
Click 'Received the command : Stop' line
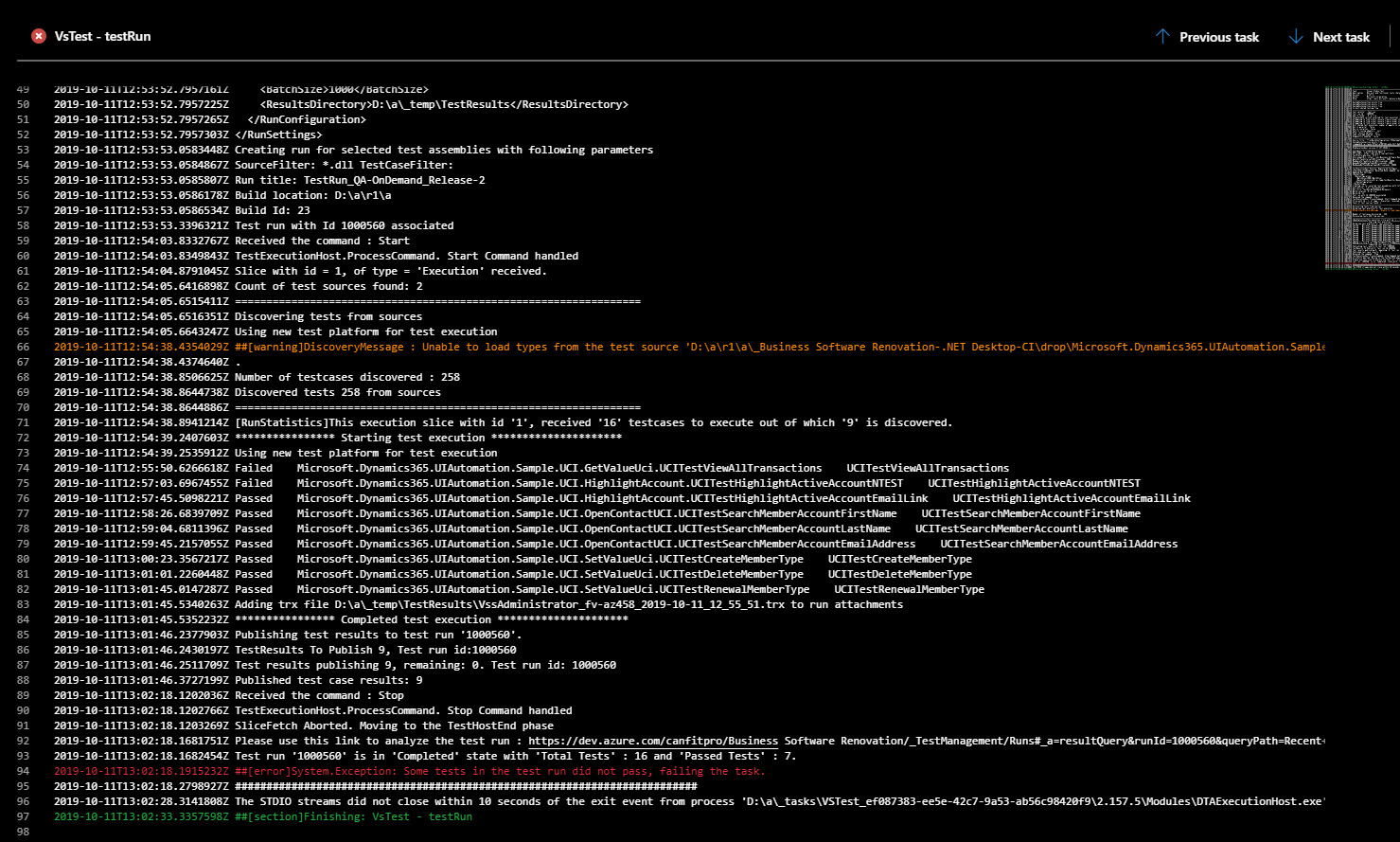(x=228, y=695)
